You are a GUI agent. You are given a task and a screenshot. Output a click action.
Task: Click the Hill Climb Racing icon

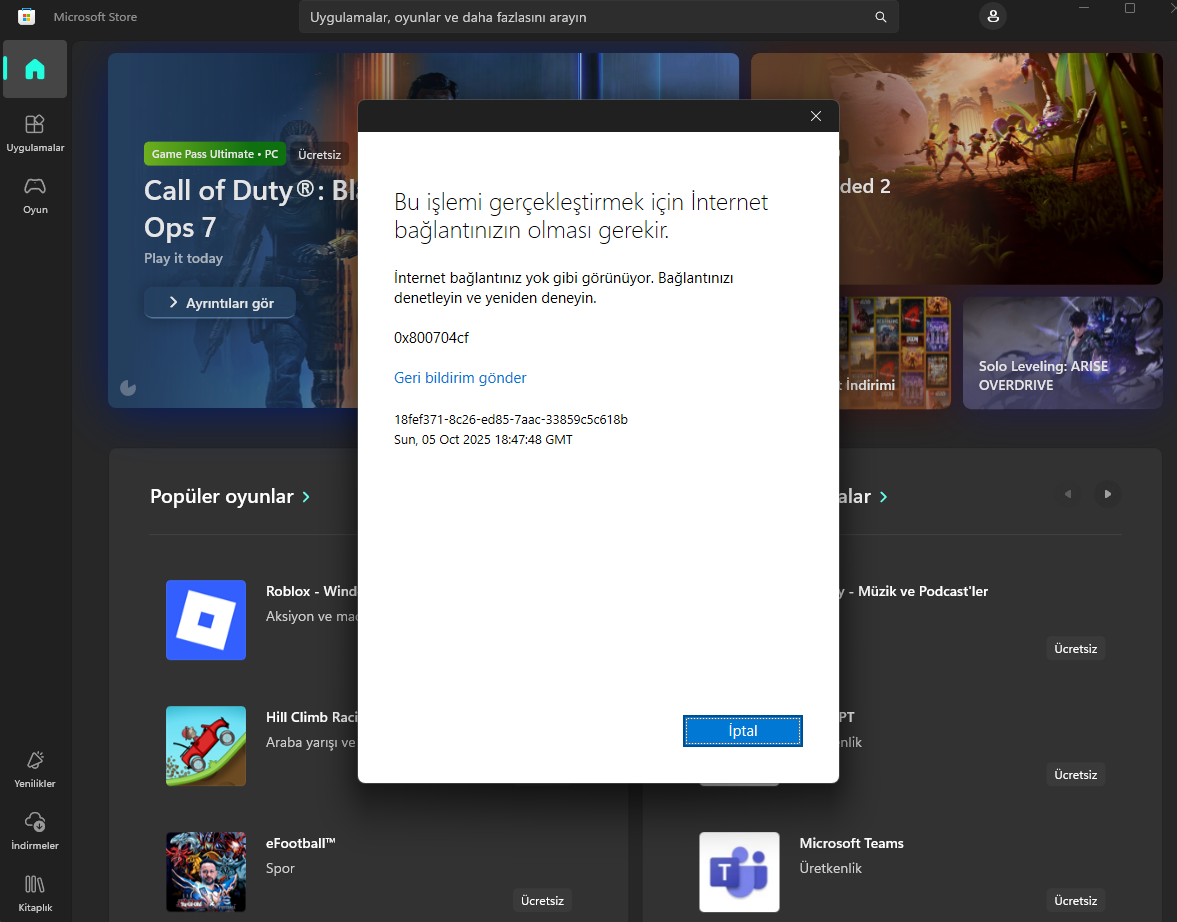(x=206, y=746)
